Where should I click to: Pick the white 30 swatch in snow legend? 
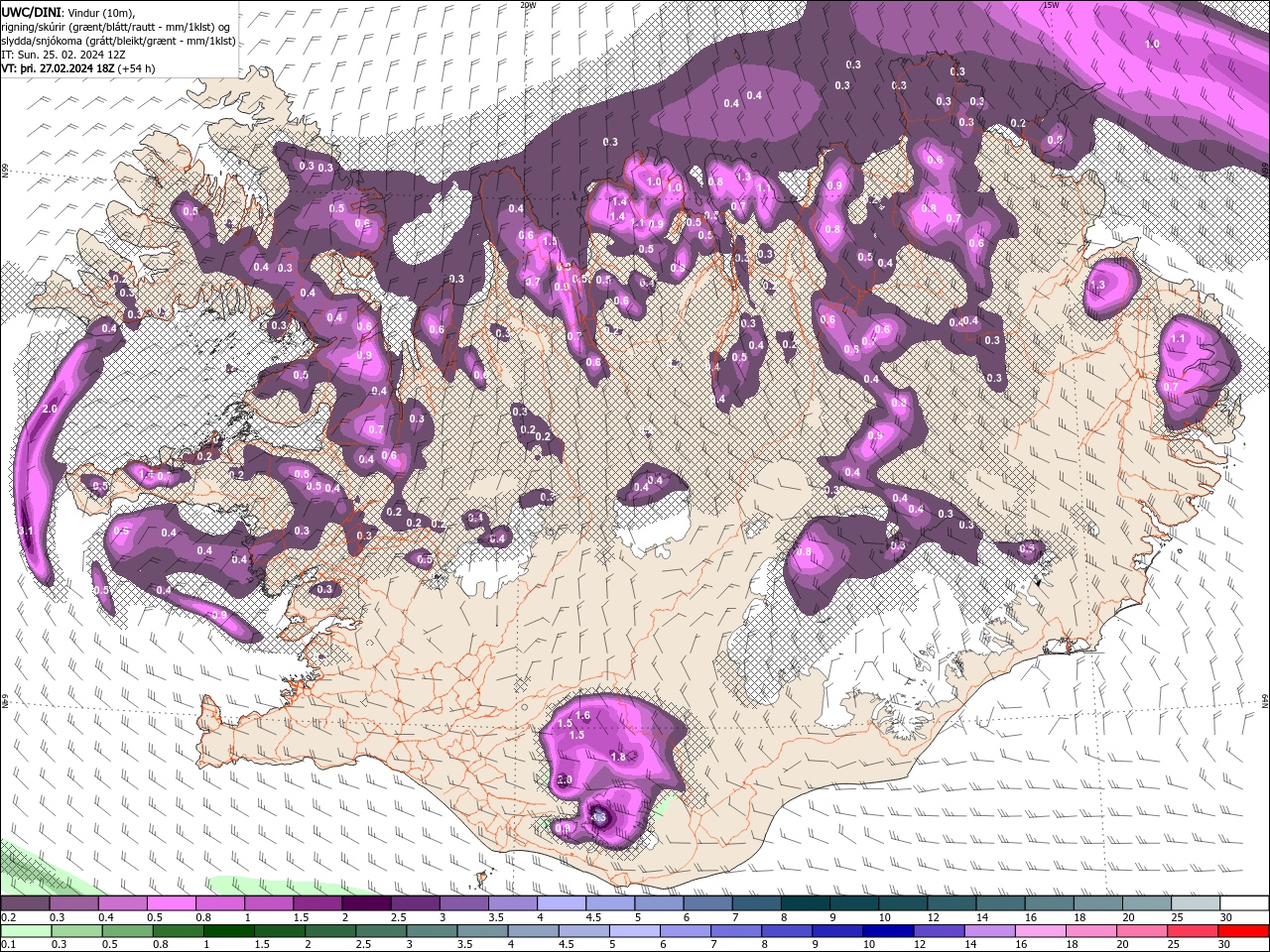(x=1244, y=903)
